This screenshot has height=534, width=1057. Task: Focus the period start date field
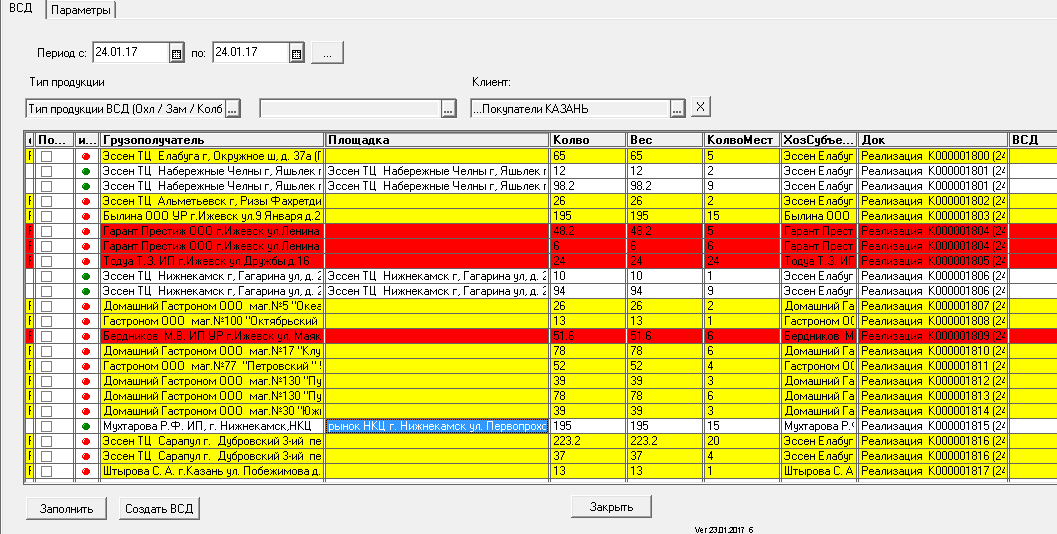pos(131,53)
